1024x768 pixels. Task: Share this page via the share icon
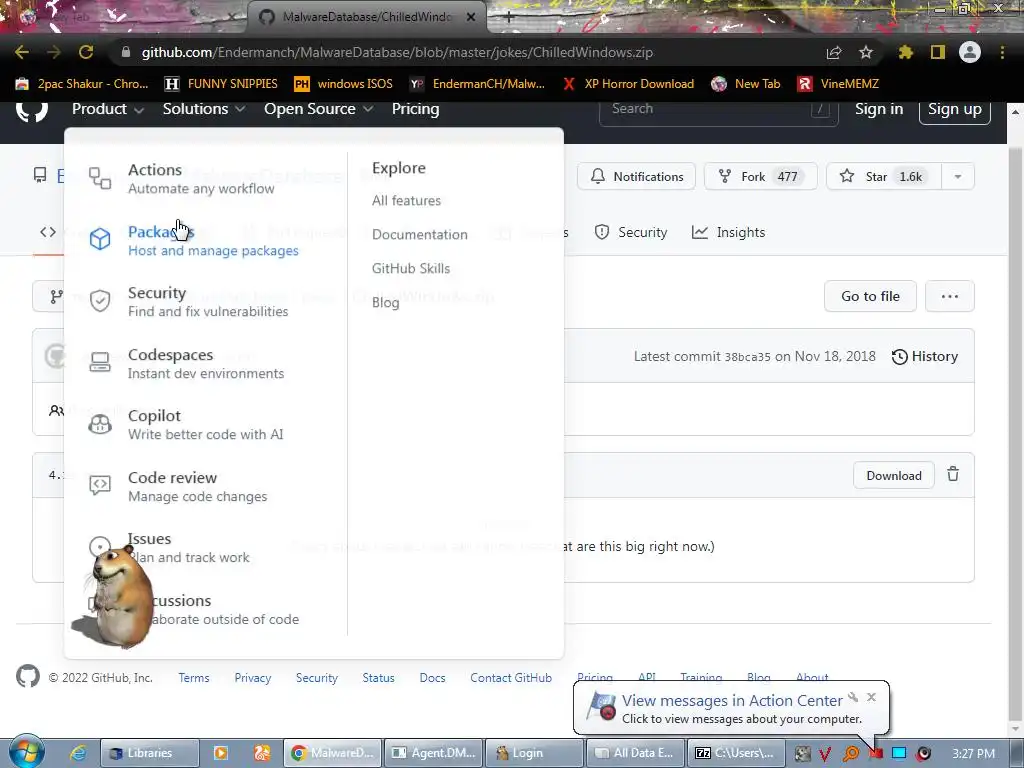click(x=834, y=52)
